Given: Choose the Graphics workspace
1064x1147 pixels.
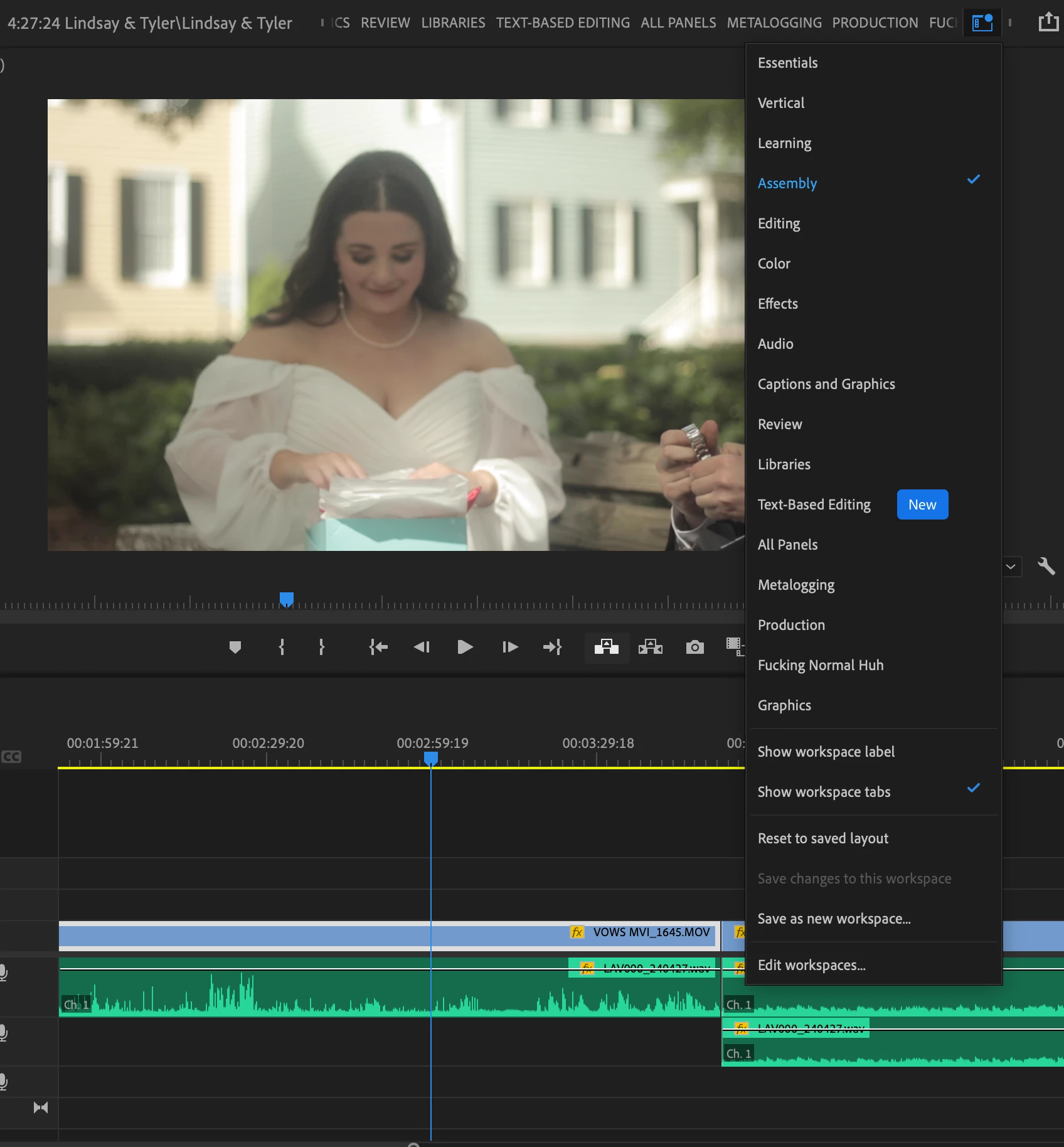Looking at the screenshot, I should click(x=873, y=705).
